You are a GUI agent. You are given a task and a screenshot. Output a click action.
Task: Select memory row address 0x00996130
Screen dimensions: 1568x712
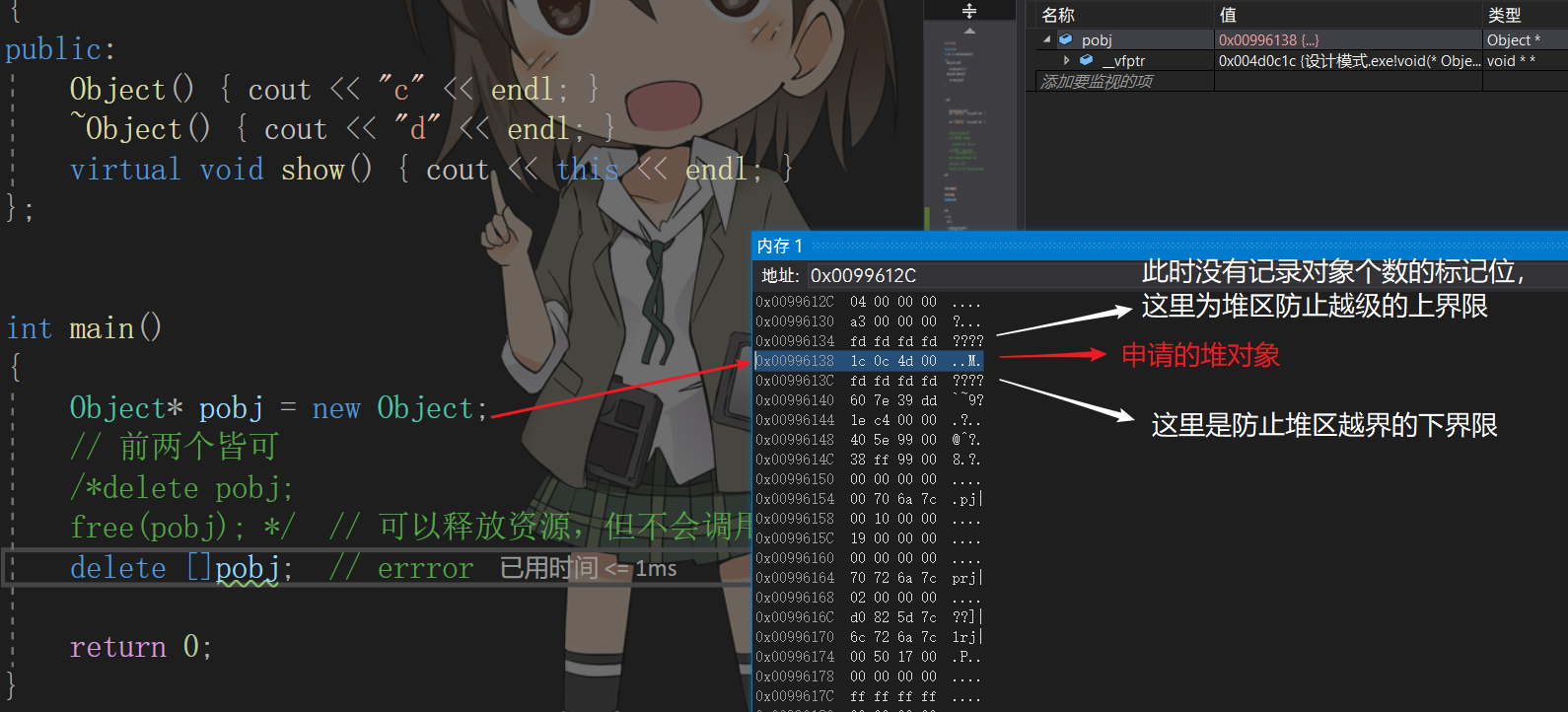tap(795, 321)
